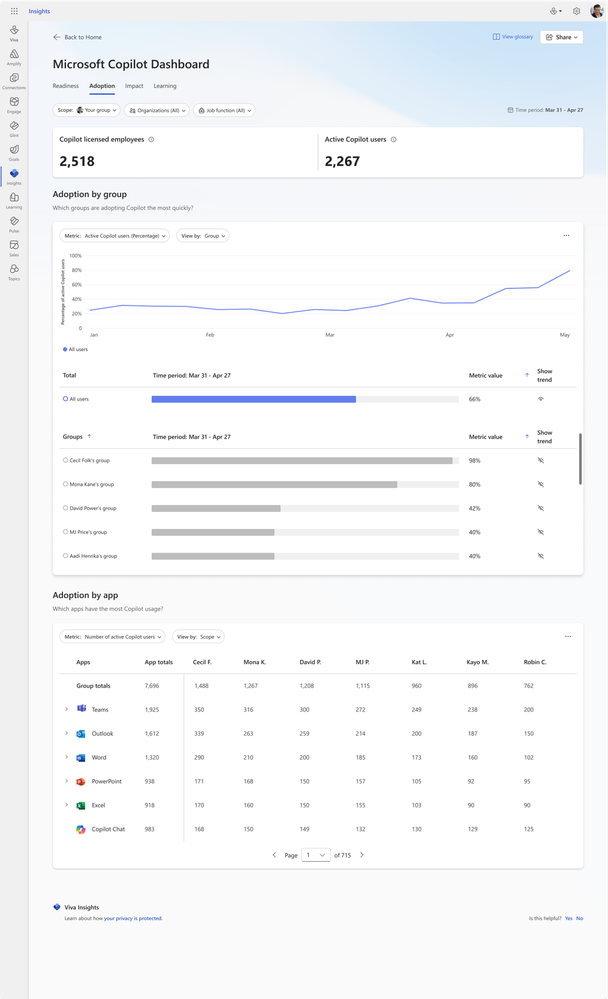The height and width of the screenshot is (999, 608).
Task: Toggle show trend for Mona Kane's group
Action: coord(540,484)
